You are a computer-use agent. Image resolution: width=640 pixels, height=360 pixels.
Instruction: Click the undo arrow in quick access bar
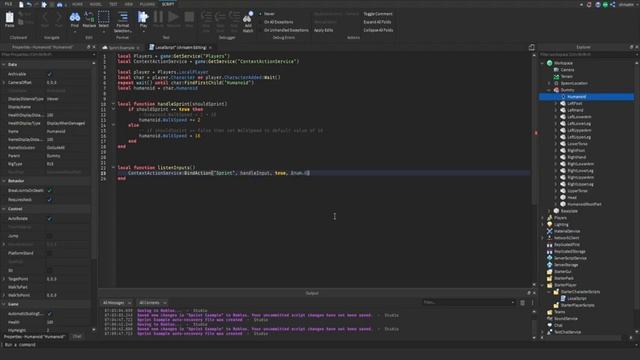tap(29, 4)
